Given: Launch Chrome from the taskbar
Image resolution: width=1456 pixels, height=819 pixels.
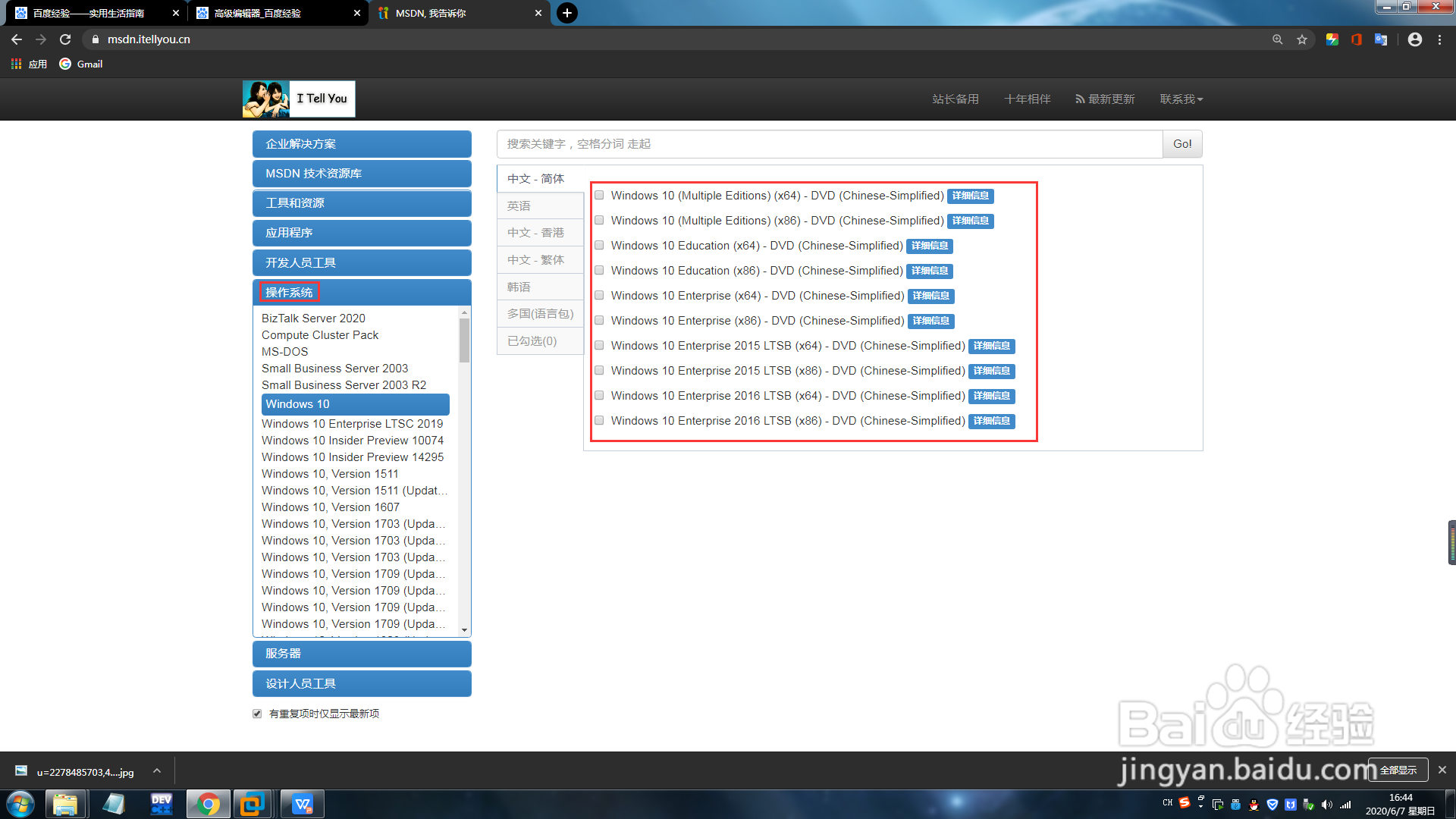Looking at the screenshot, I should [208, 804].
